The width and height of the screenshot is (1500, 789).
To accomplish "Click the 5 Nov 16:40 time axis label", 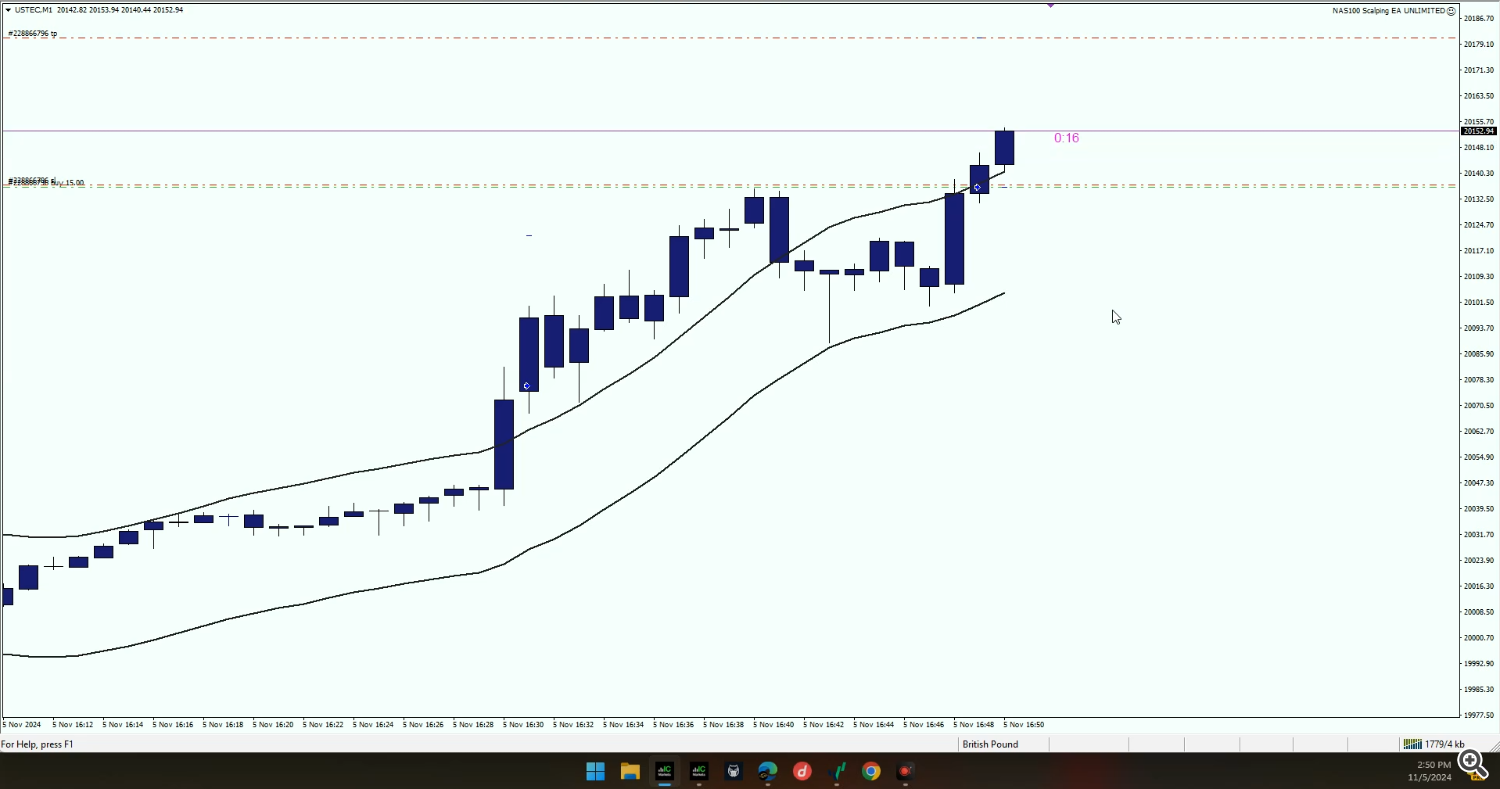I will (x=774, y=725).
